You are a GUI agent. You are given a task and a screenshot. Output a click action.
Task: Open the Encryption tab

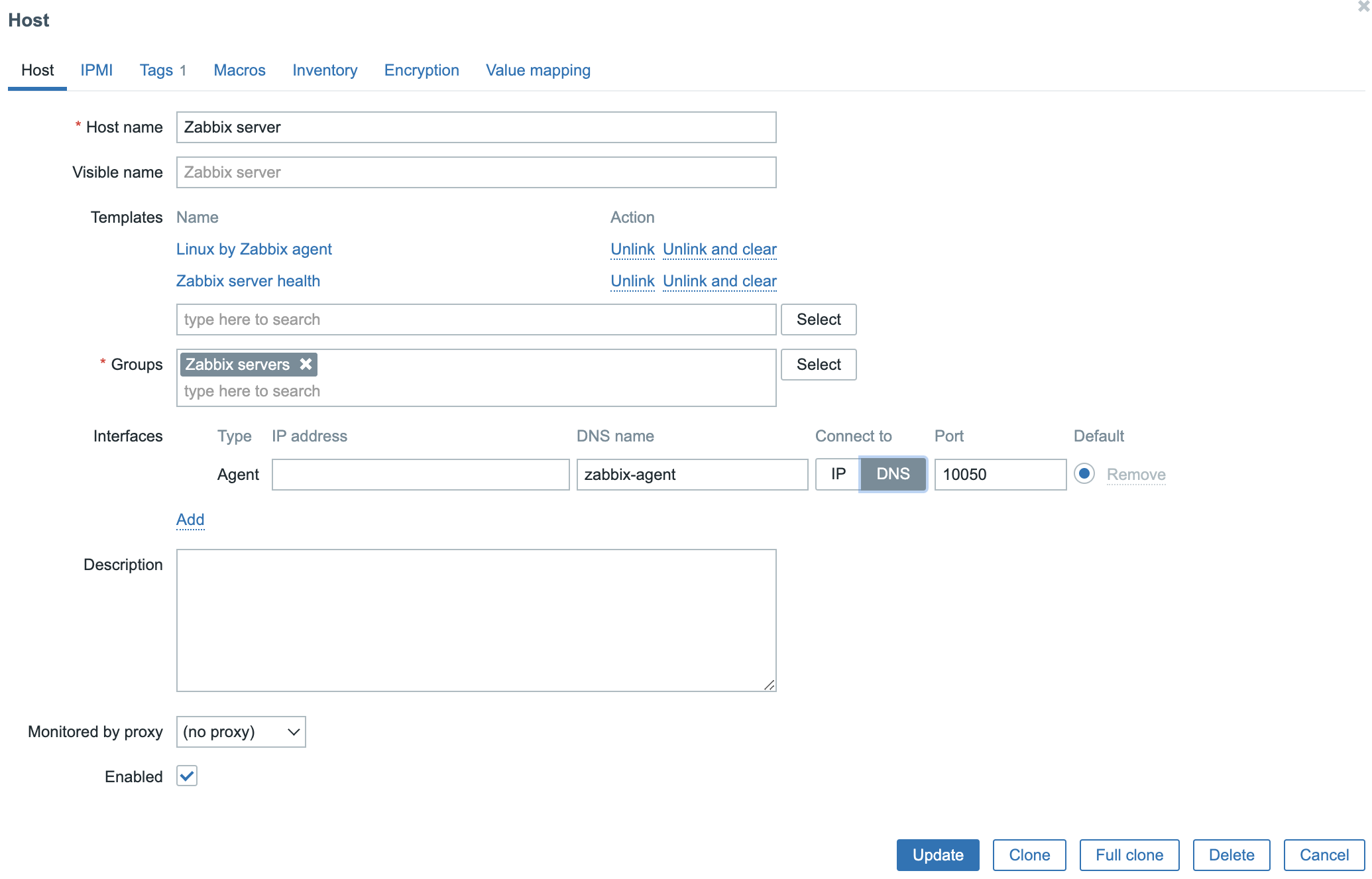422,70
